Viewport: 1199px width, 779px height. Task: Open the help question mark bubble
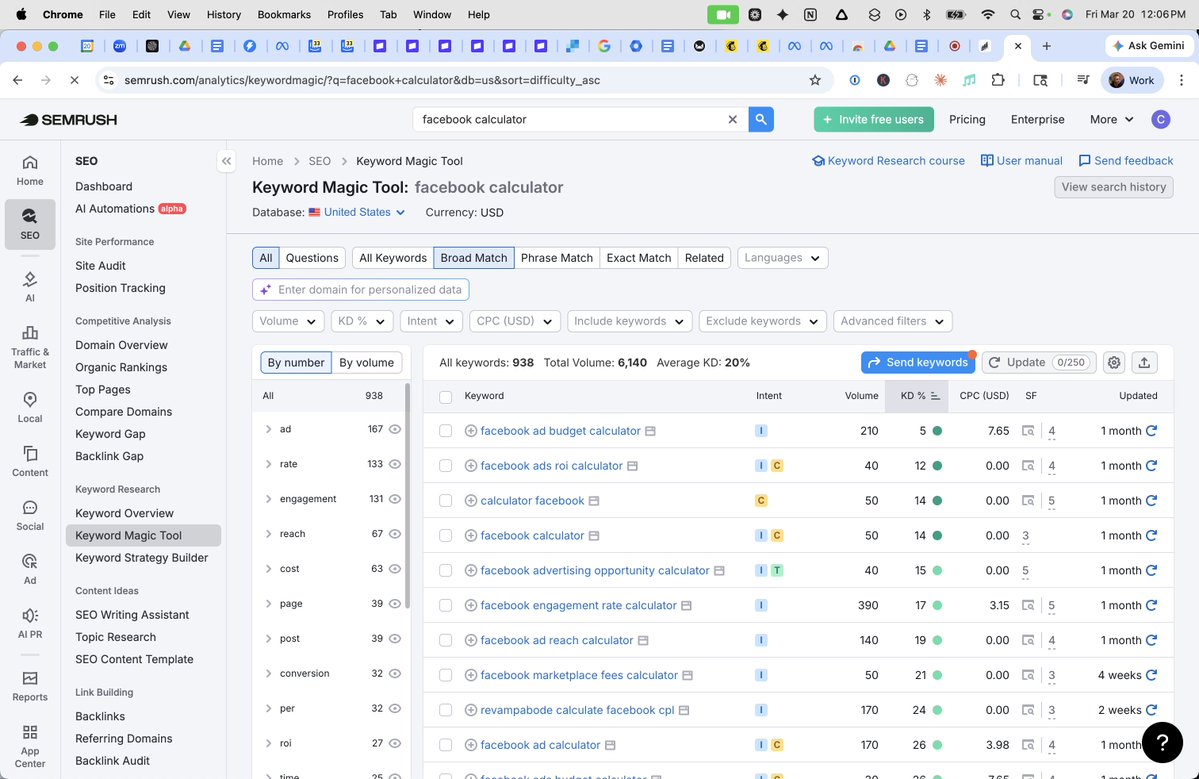[x=1162, y=742]
